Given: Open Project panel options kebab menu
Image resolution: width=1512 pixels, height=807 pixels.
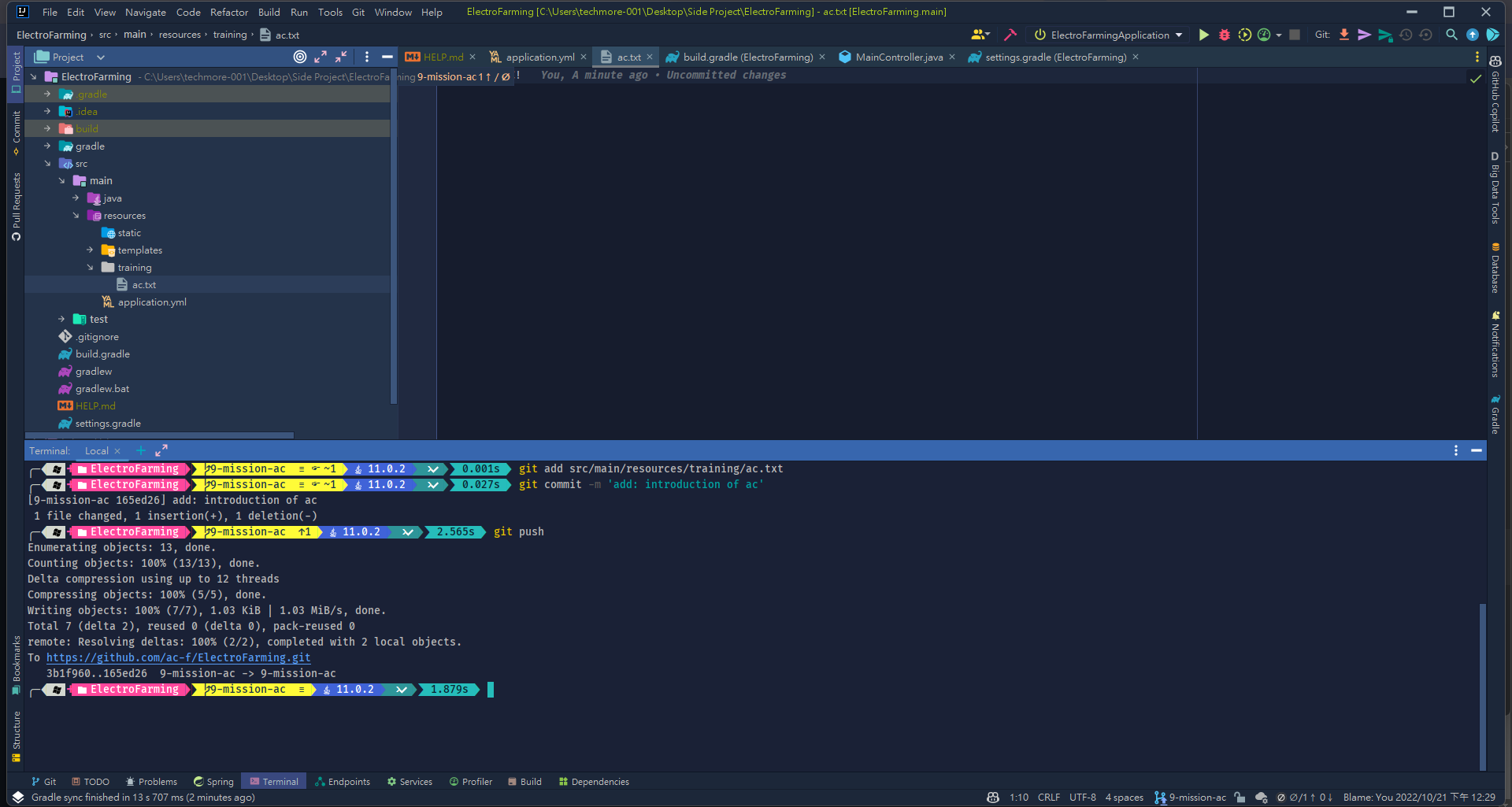Looking at the screenshot, I should point(366,57).
